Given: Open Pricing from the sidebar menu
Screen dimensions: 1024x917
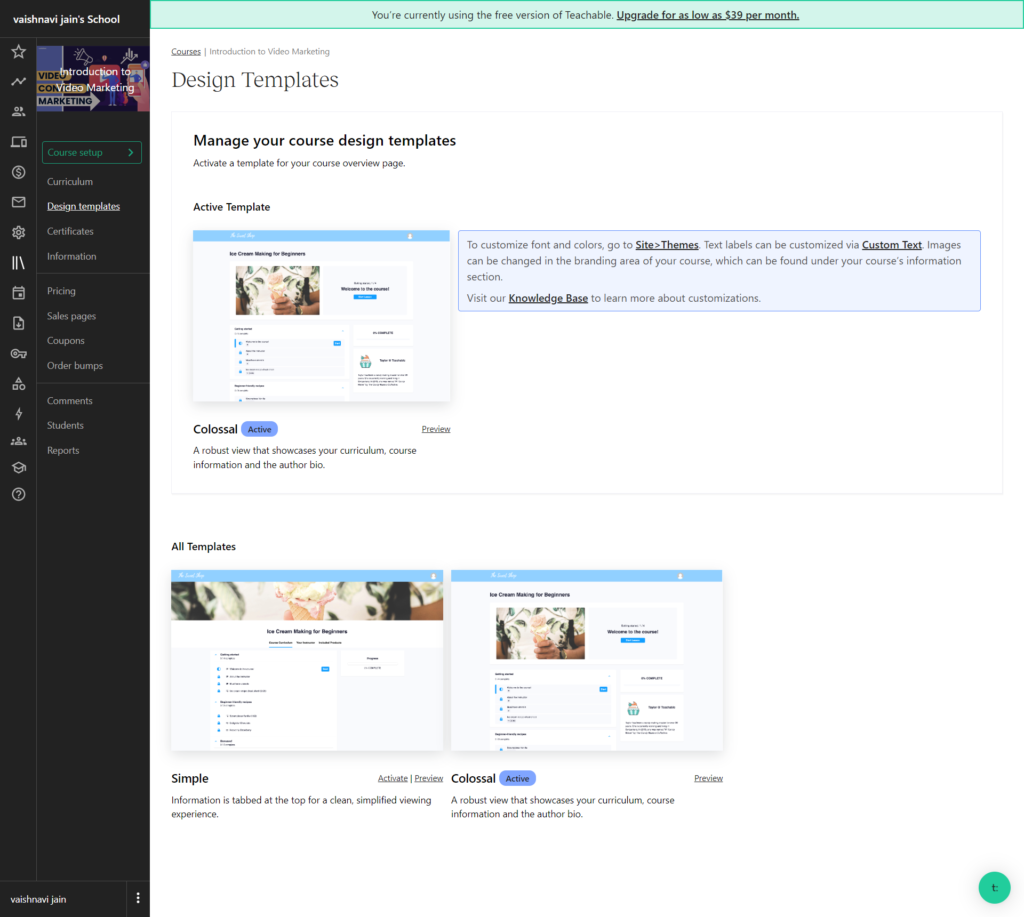Looking at the screenshot, I should (x=63, y=290).
